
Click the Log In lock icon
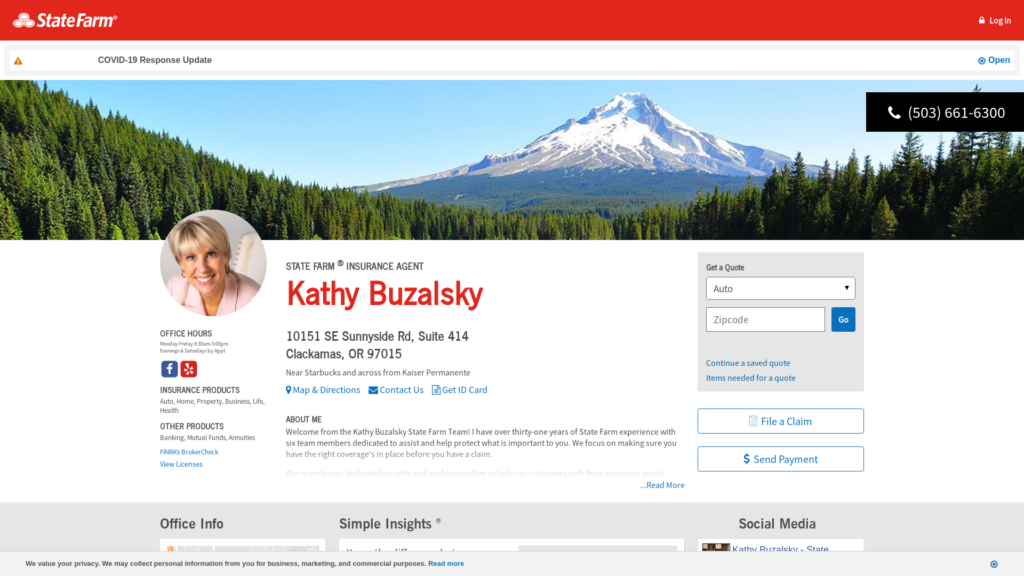[982, 21]
